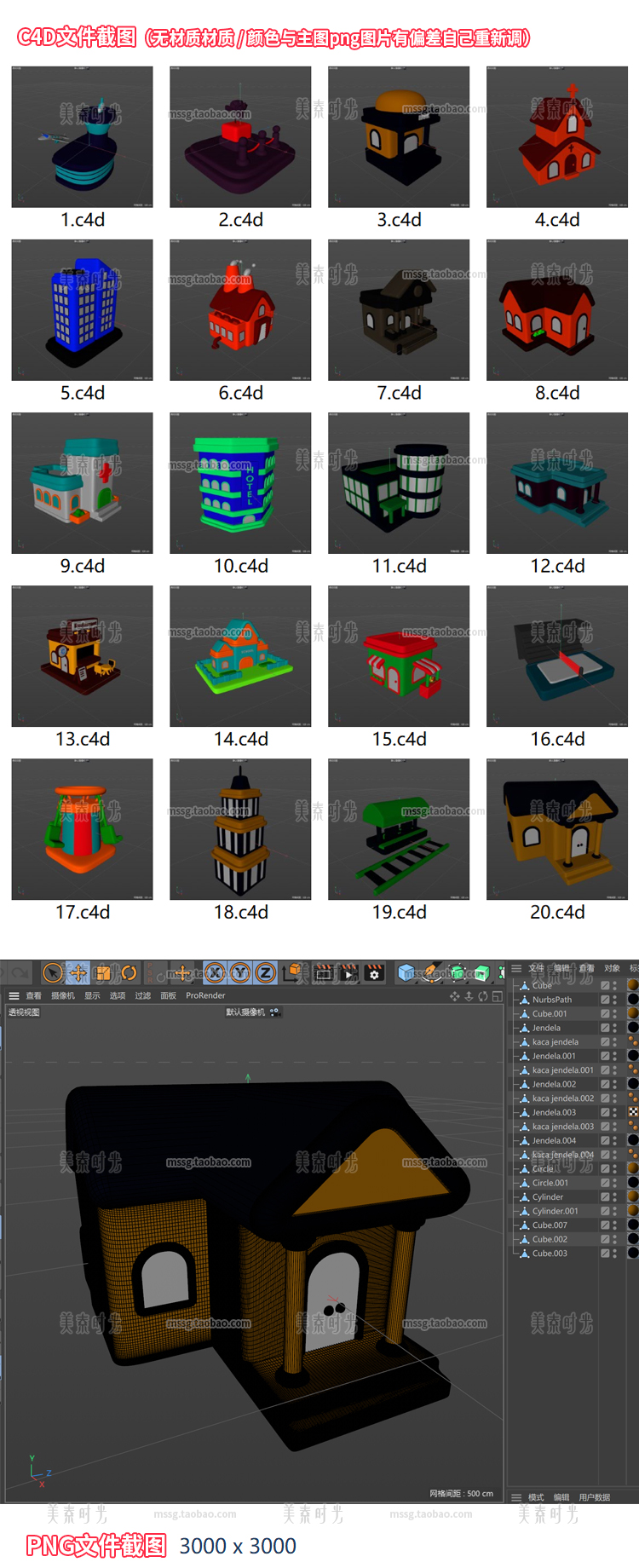Click the viewport move-camera navigation icon

454,996
